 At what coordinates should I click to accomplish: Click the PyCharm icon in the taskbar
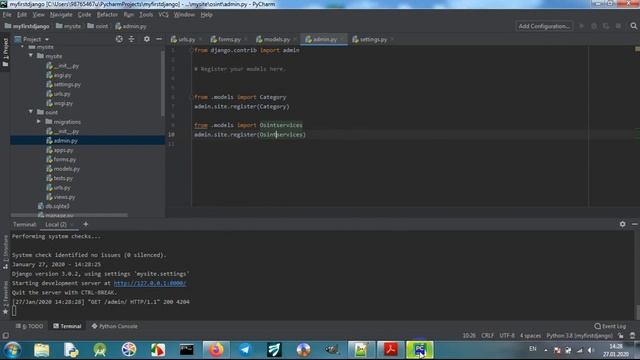(420, 350)
